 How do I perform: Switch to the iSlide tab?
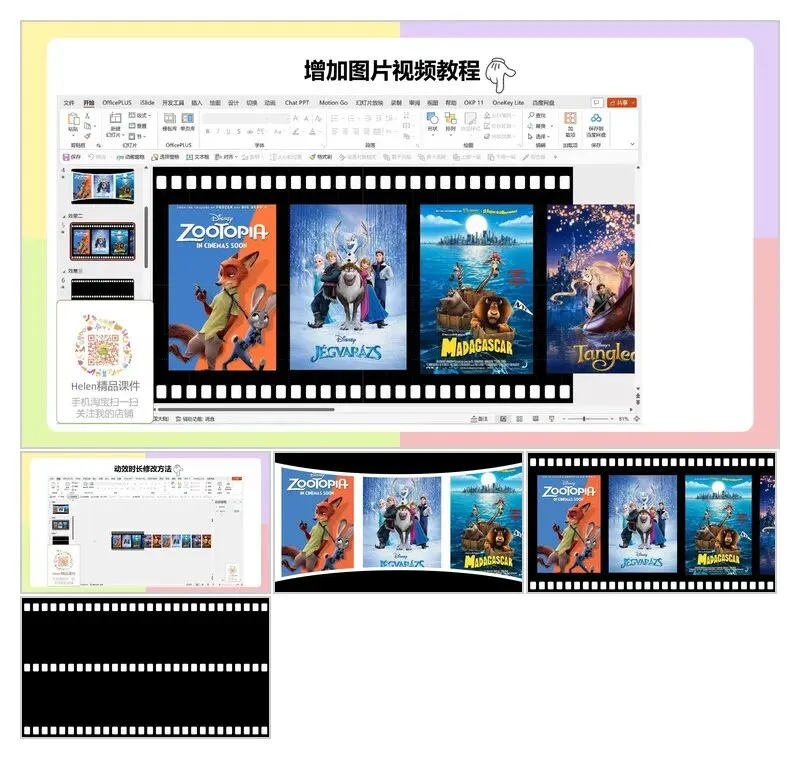tap(147, 103)
